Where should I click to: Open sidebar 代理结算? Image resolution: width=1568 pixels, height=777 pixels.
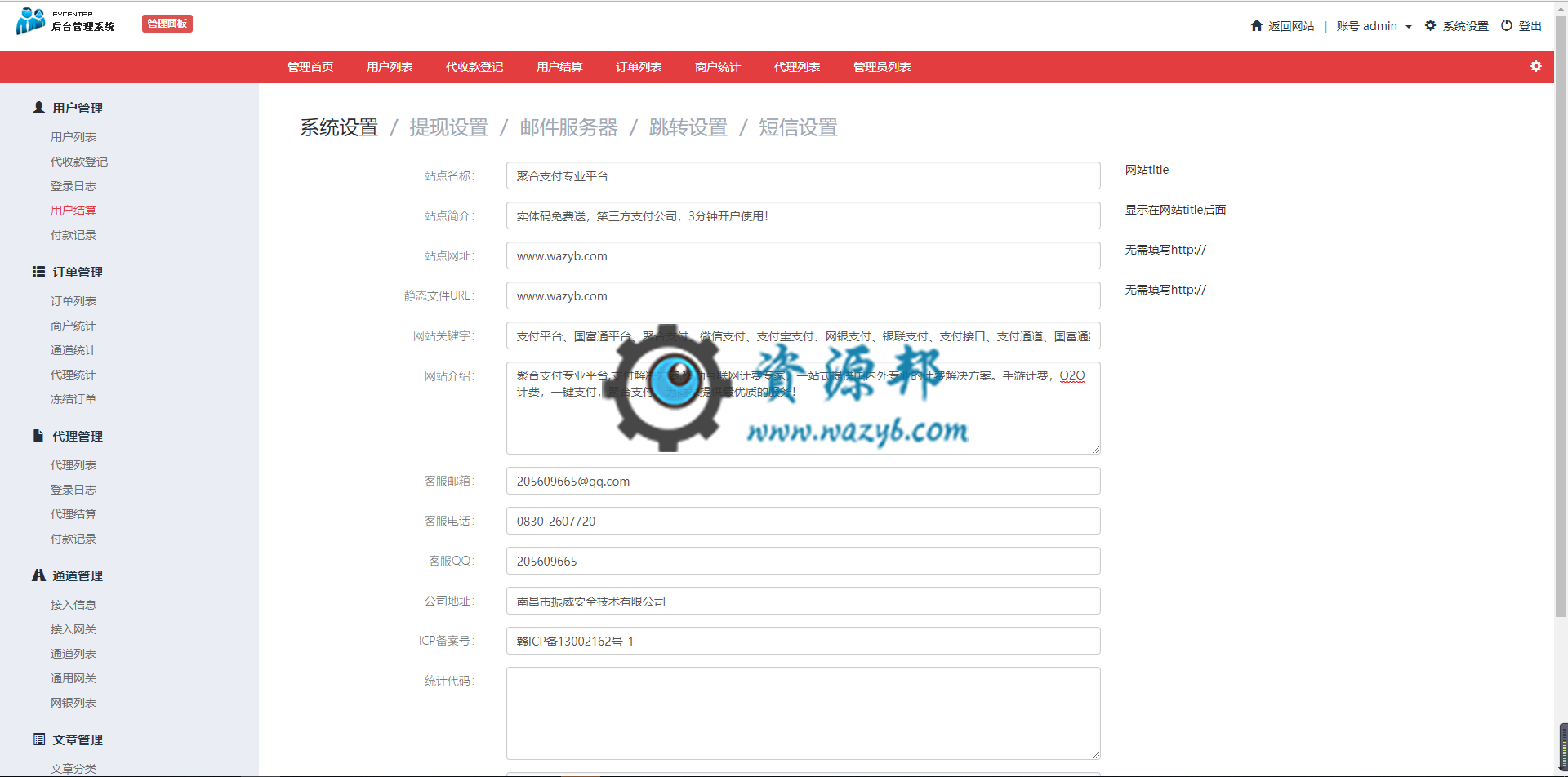click(73, 514)
